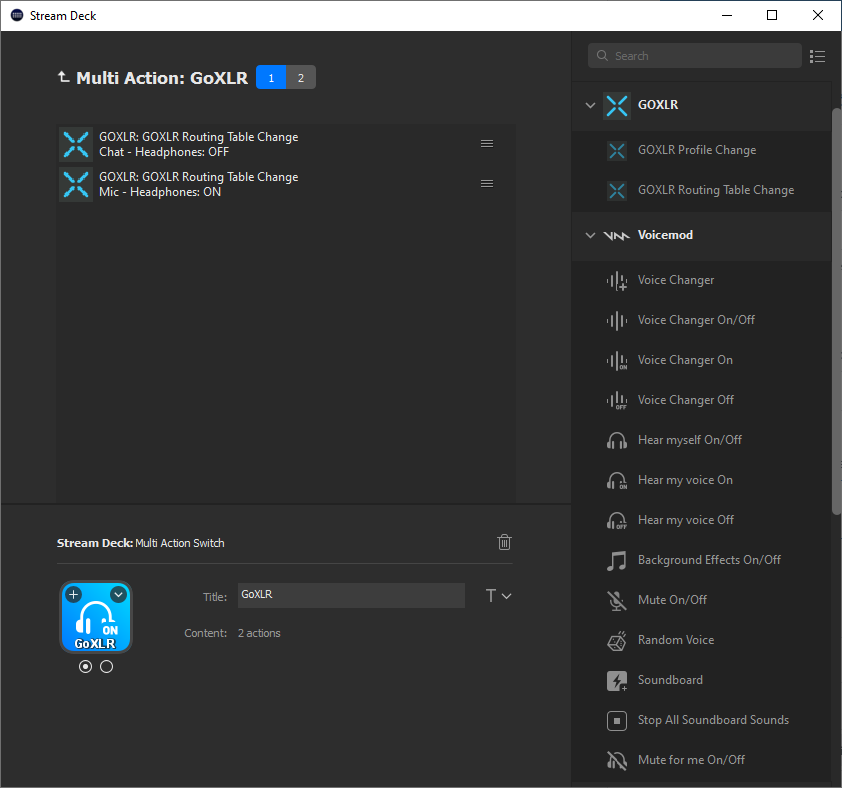The width and height of the screenshot is (842, 788).
Task: Click the Mute for me On/Off label
Action: (x=692, y=760)
